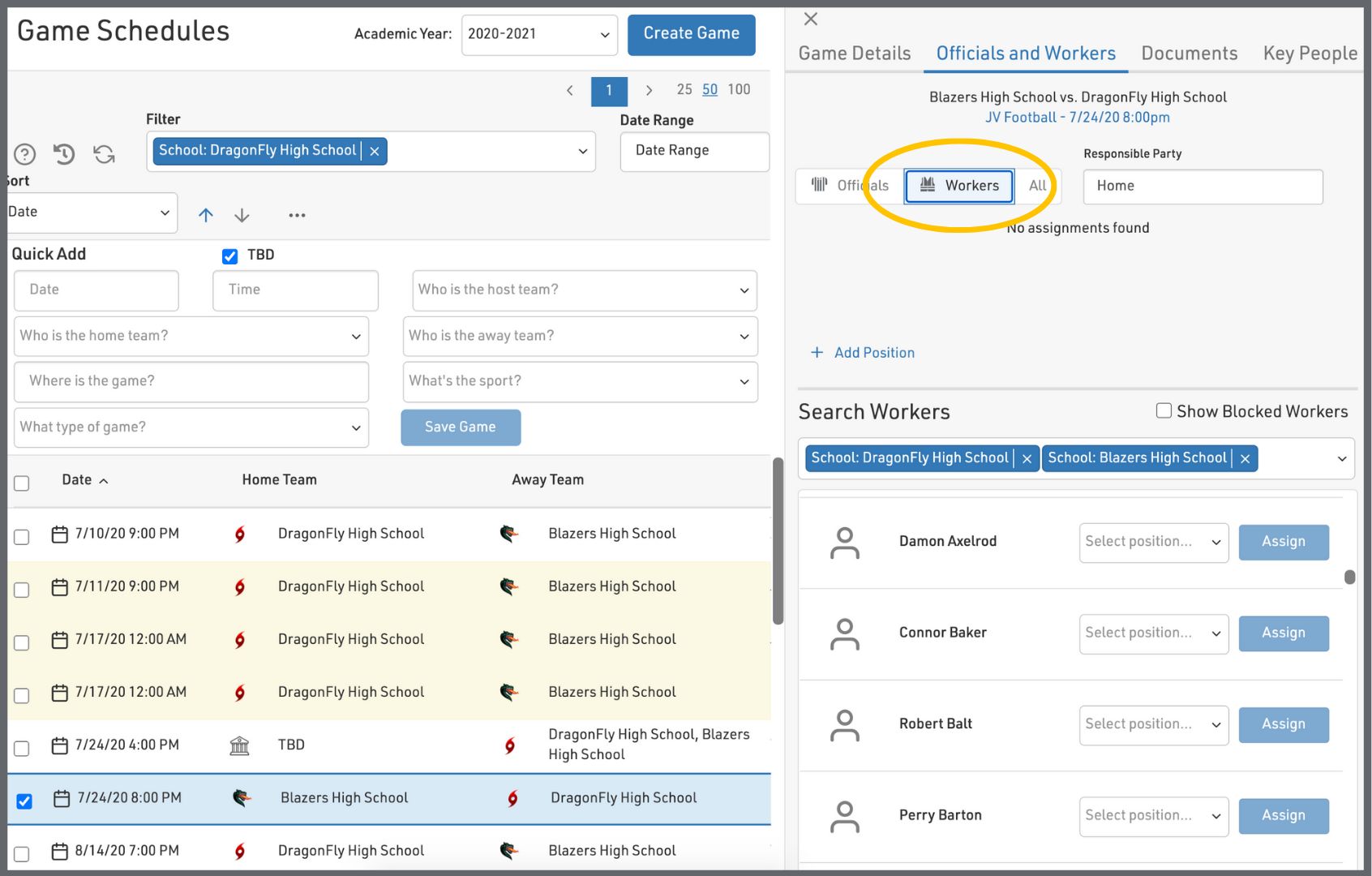The width and height of the screenshot is (1372, 876).
Task: Sort ascending with the up arrow
Action: click(206, 215)
